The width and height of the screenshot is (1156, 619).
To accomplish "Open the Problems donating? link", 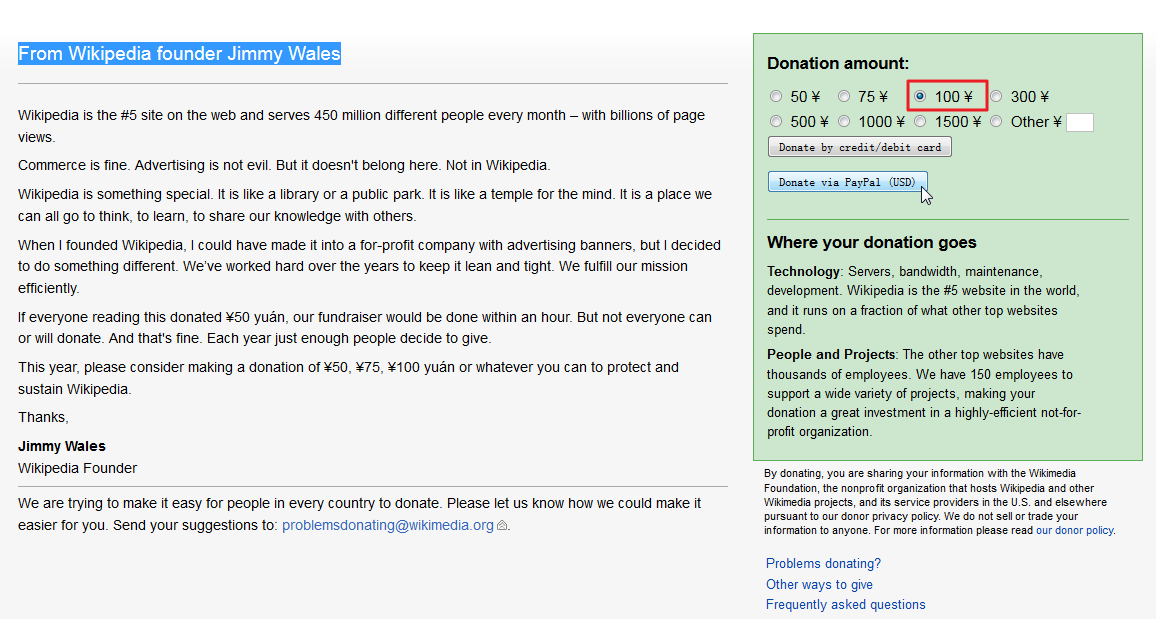I will 824,564.
